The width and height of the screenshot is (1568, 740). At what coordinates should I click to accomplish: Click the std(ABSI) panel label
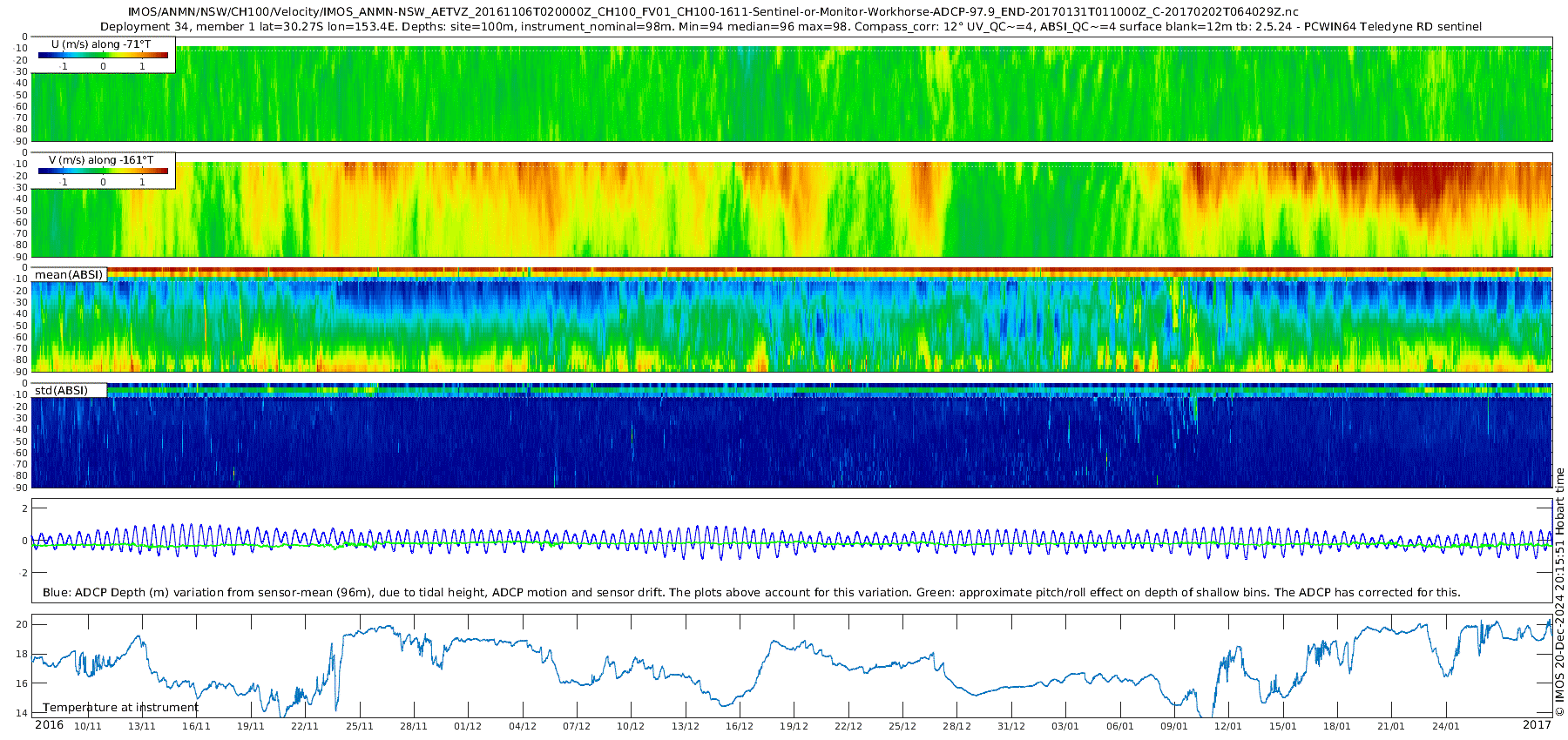coord(61,390)
